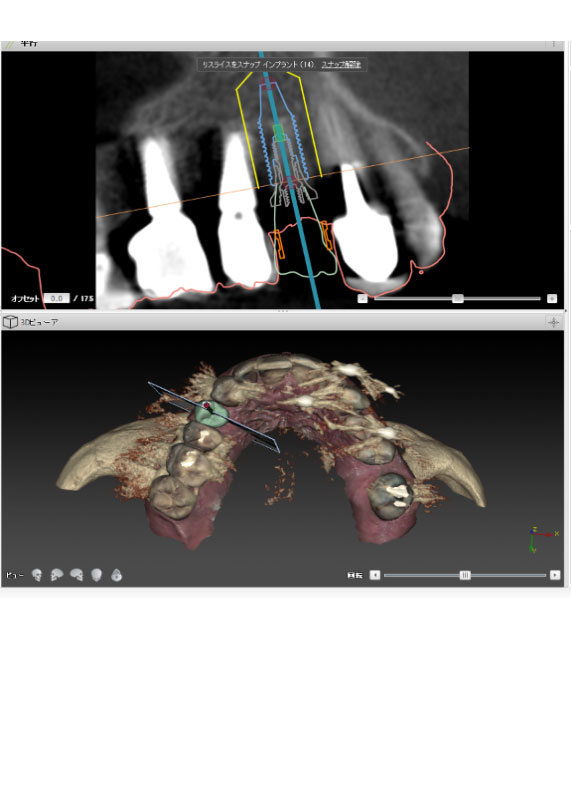
Task: Click the offset value input field
Action: point(57,298)
